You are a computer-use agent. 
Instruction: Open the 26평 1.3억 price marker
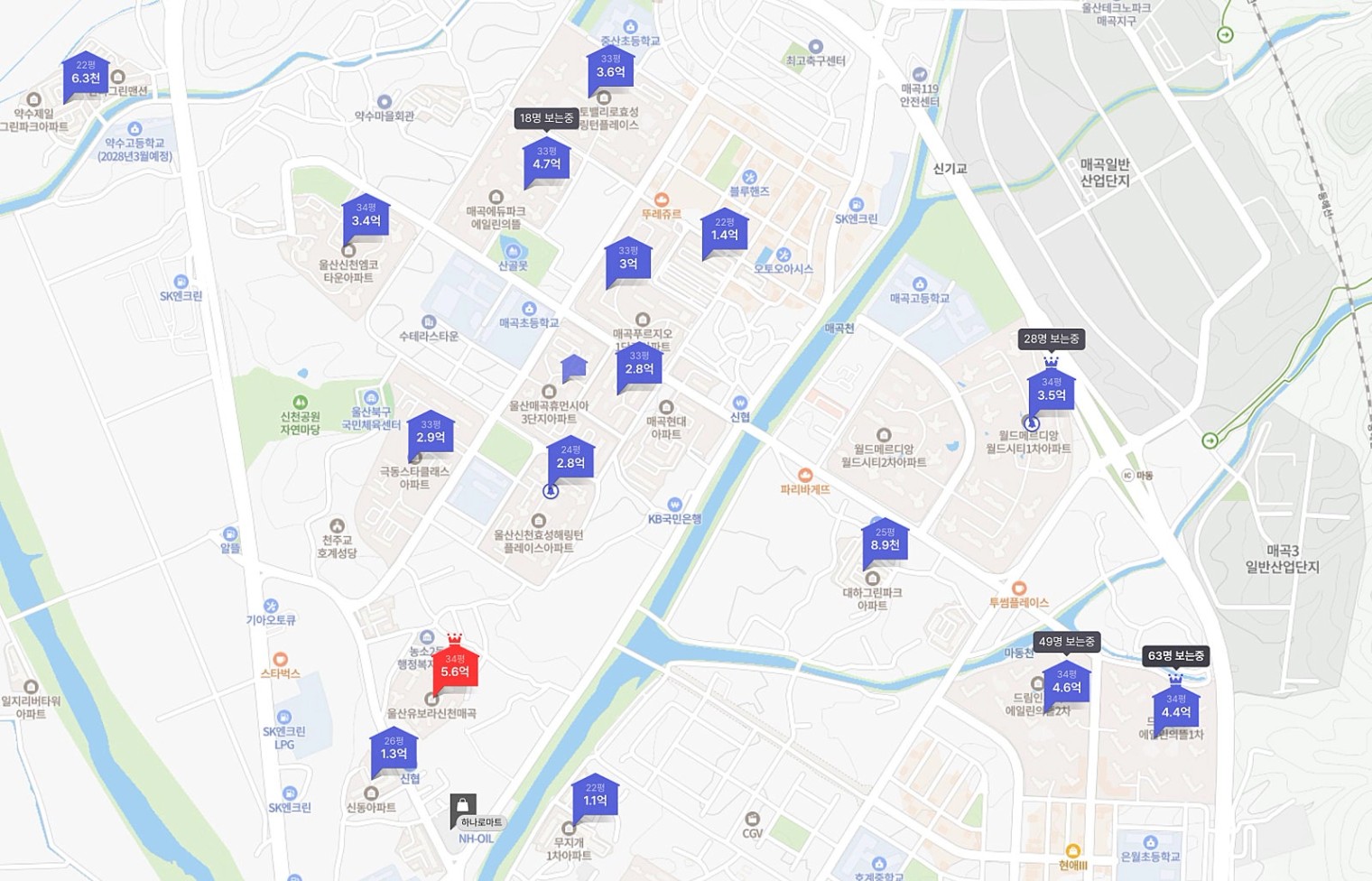(x=394, y=750)
